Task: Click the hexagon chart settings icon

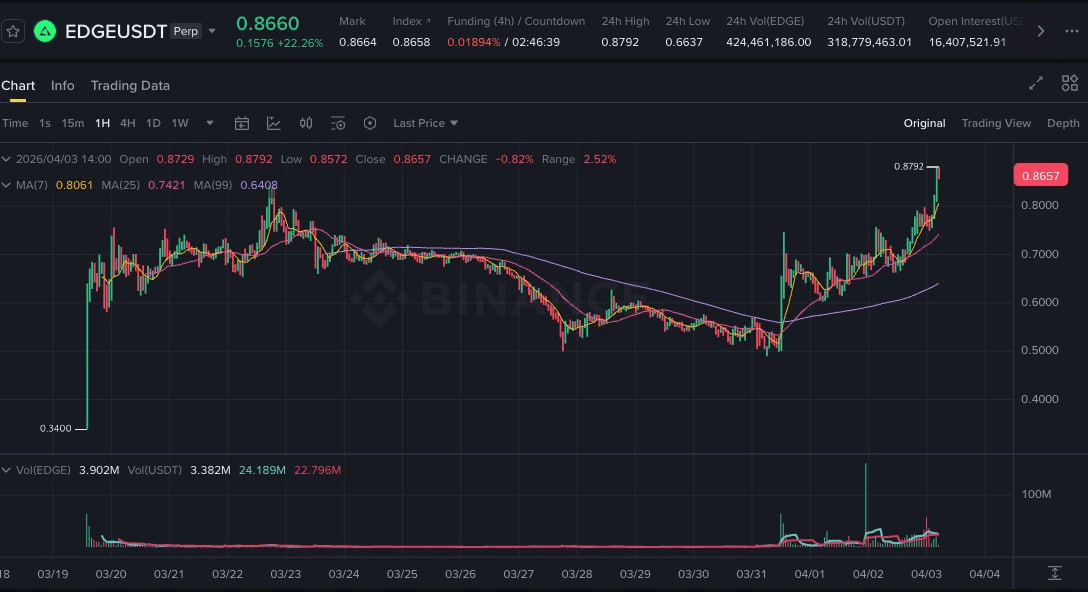Action: [x=370, y=123]
